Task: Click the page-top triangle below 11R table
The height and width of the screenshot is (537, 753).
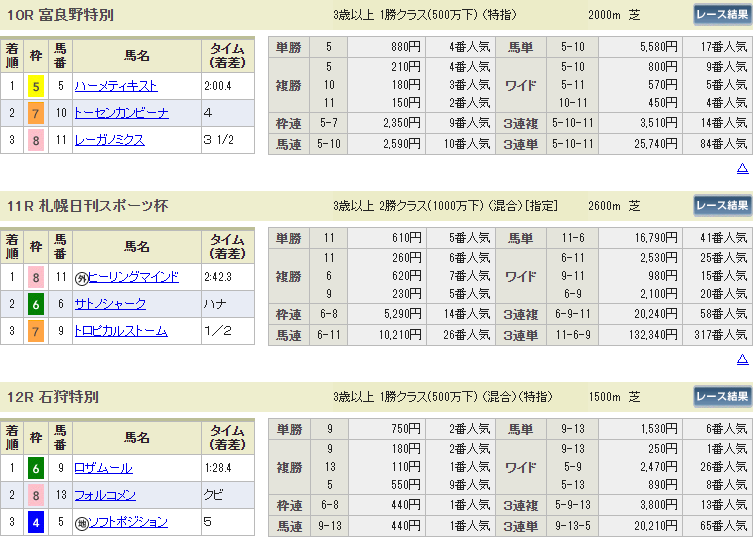Action: coord(742,359)
